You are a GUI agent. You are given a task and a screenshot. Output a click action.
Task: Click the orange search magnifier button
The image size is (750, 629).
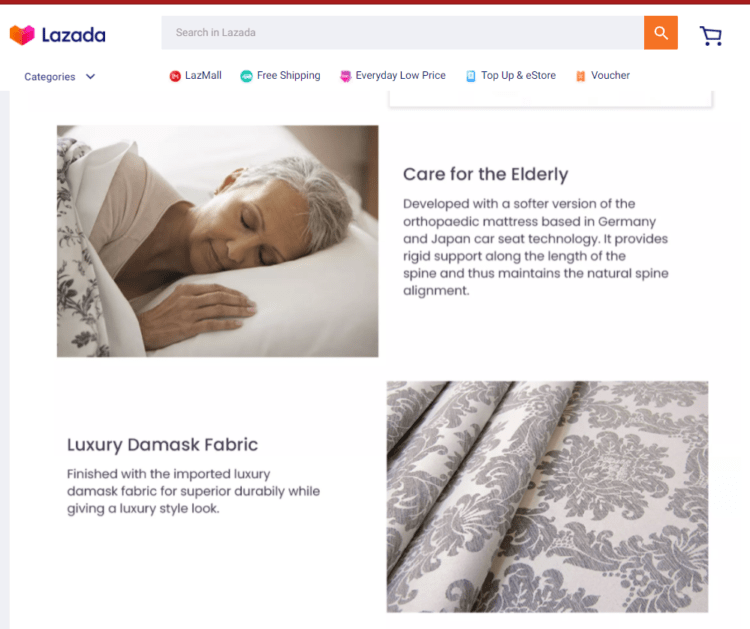[661, 33]
